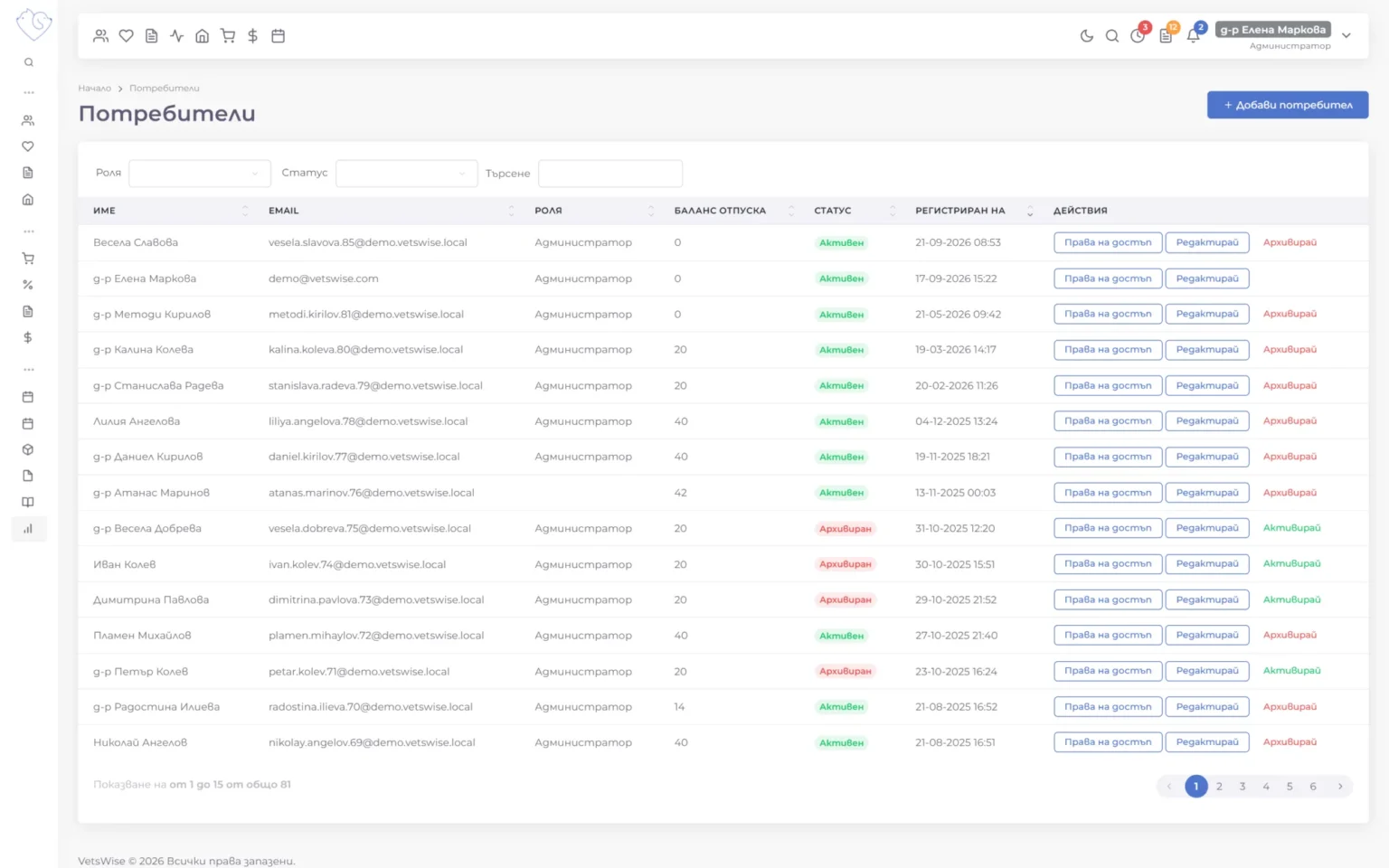The width and height of the screenshot is (1389, 868).
Task: Open the Статус filter dropdown
Action: coord(406,174)
